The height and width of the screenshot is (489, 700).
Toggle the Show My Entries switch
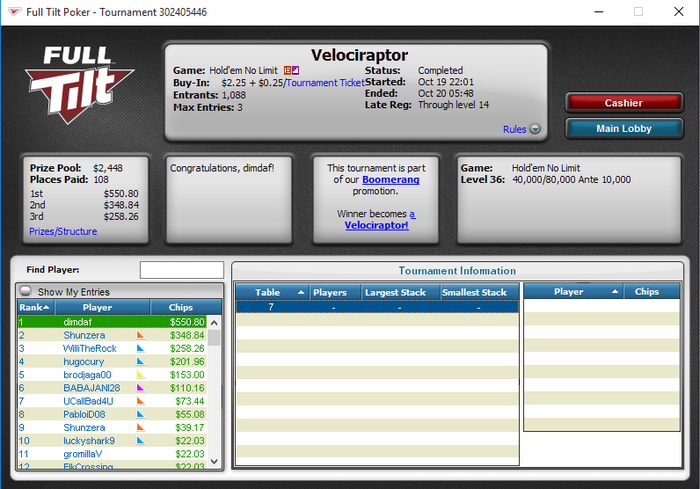pyautogui.click(x=26, y=291)
